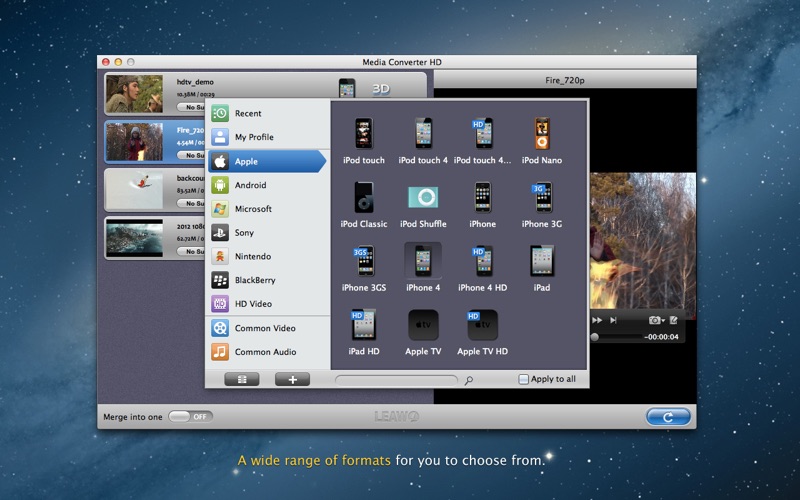Select the iPod Shuffle profile

[x=423, y=204]
